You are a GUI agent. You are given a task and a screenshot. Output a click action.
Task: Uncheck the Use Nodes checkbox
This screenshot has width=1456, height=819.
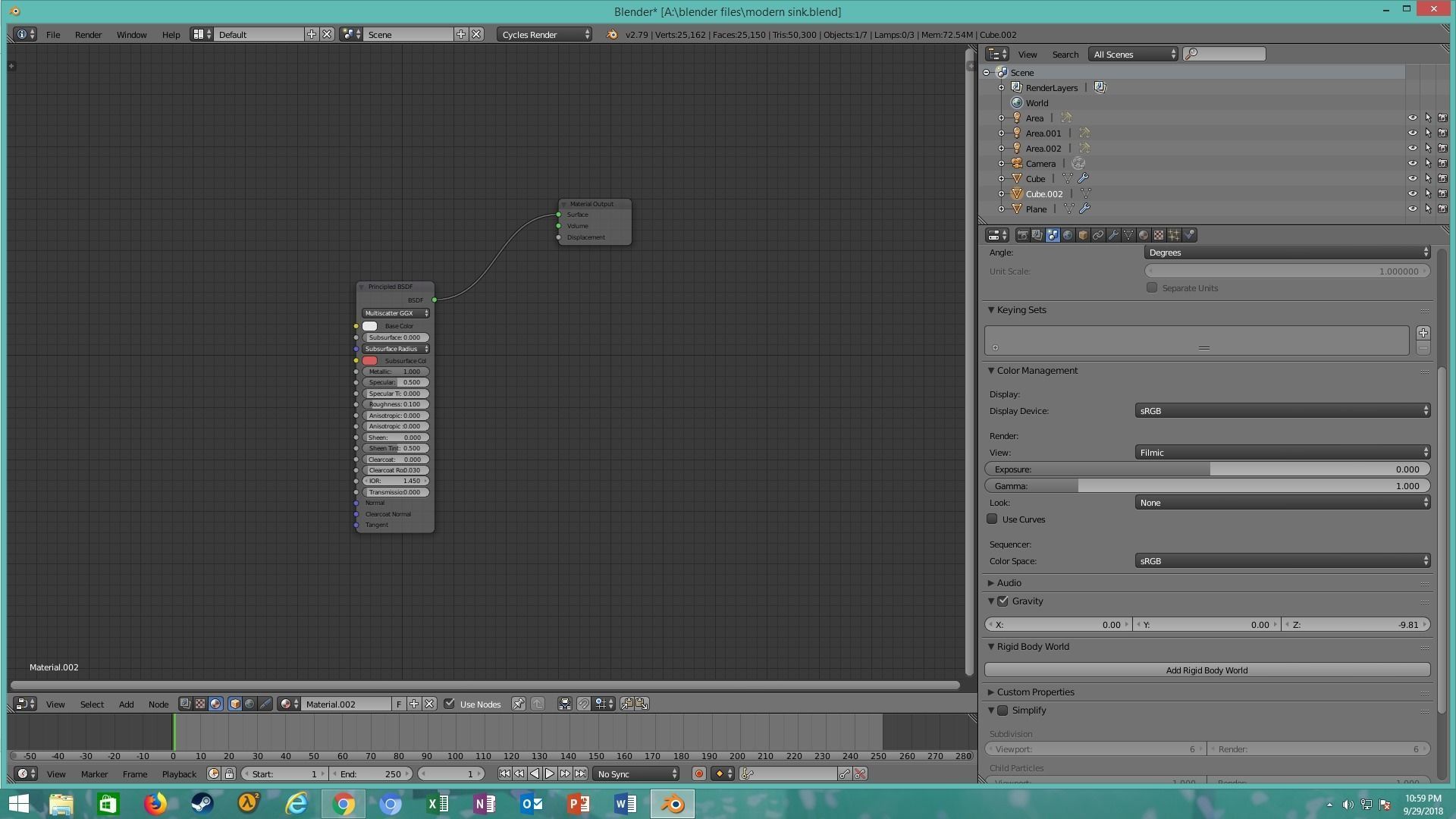pos(450,704)
